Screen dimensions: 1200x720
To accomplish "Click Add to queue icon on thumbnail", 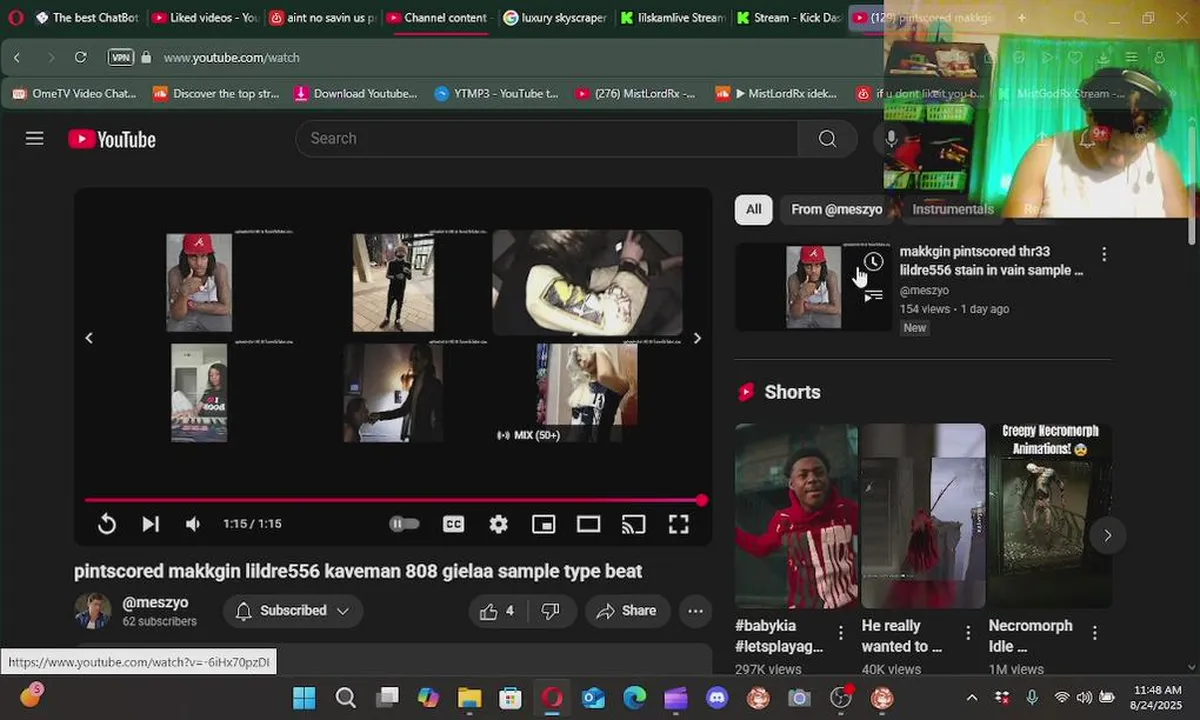I will 873,296.
